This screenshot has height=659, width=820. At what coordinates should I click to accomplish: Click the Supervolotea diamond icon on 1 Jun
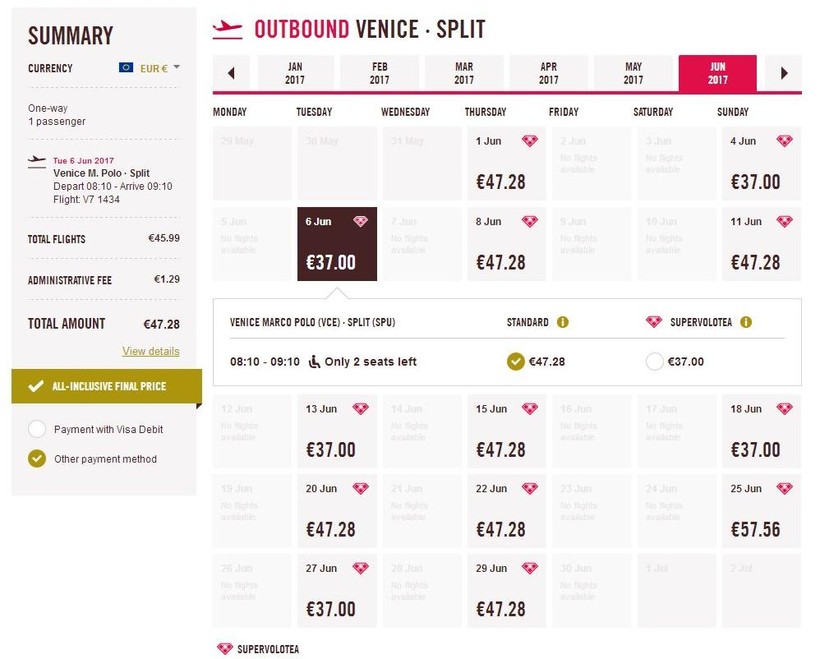(530, 141)
